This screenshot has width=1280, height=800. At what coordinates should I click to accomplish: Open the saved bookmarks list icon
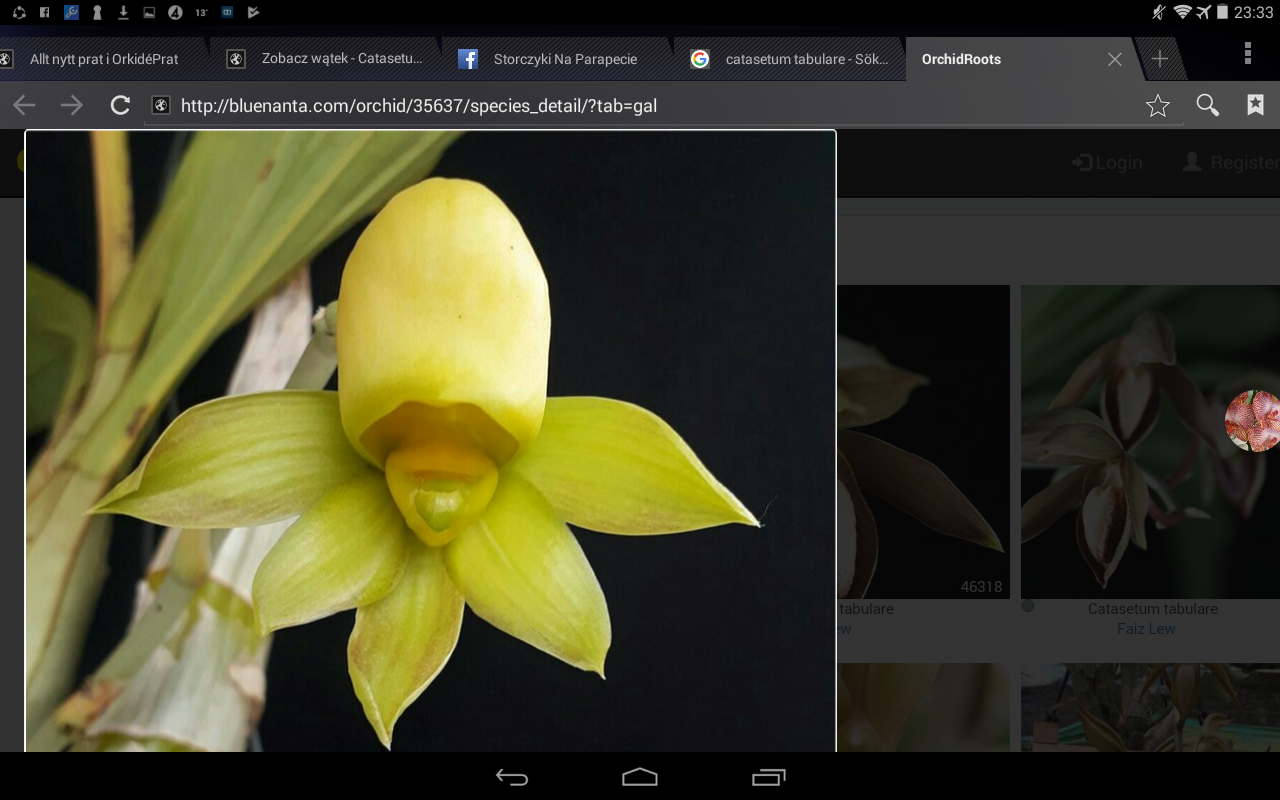[1255, 105]
